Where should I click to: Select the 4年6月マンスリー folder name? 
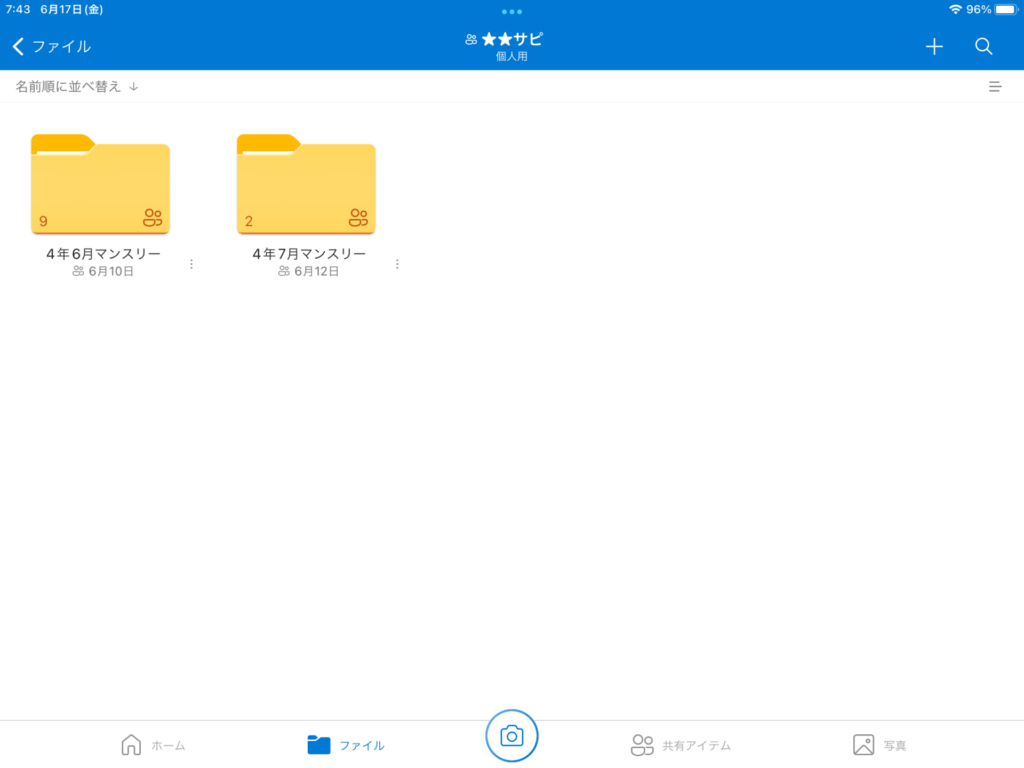pyautogui.click(x=103, y=253)
